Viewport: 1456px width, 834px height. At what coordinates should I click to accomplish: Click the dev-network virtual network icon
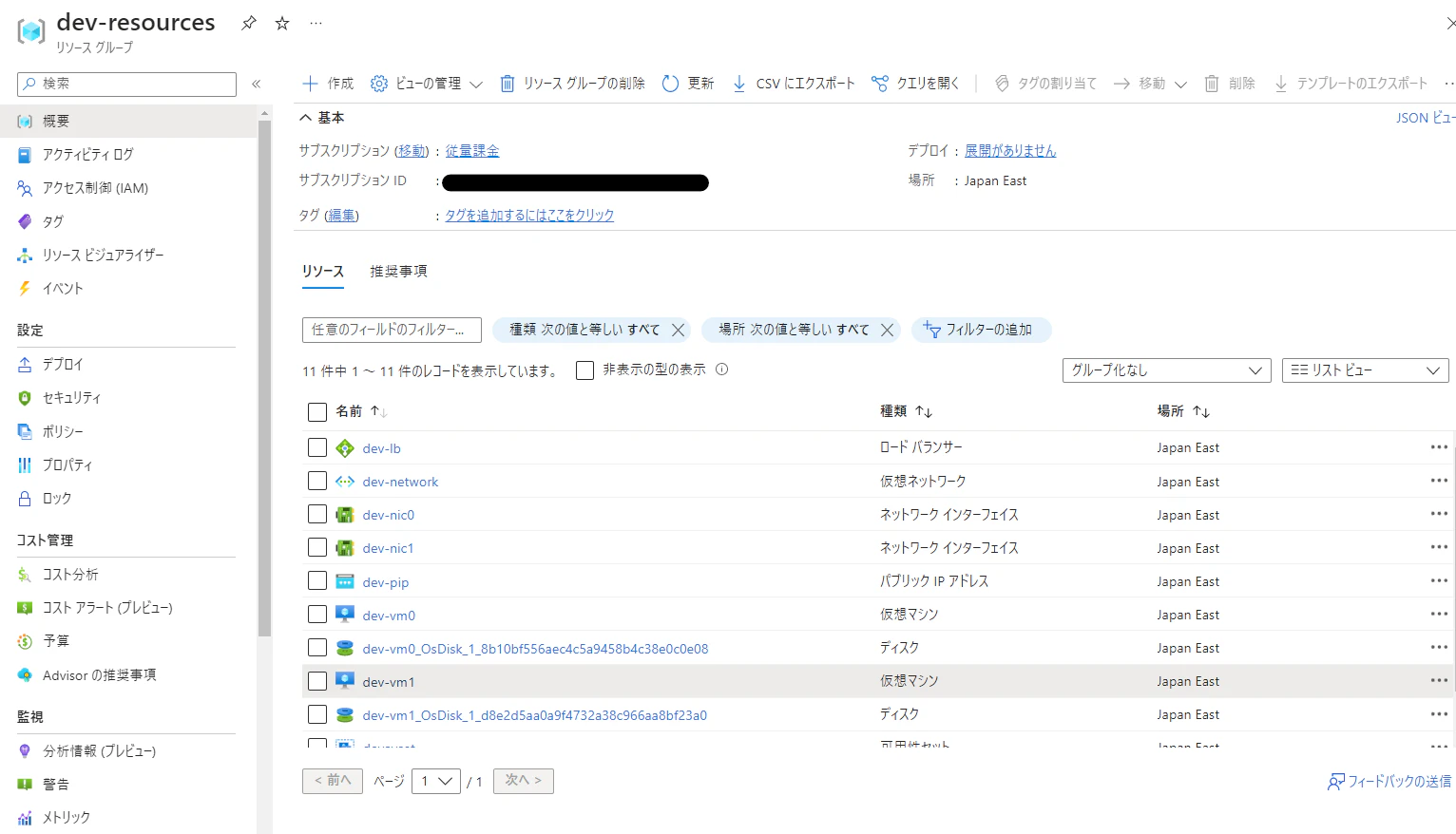pyautogui.click(x=345, y=482)
